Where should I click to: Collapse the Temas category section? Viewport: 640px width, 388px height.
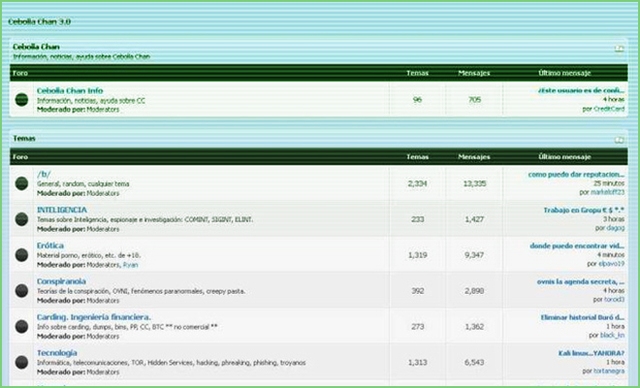tap(619, 140)
